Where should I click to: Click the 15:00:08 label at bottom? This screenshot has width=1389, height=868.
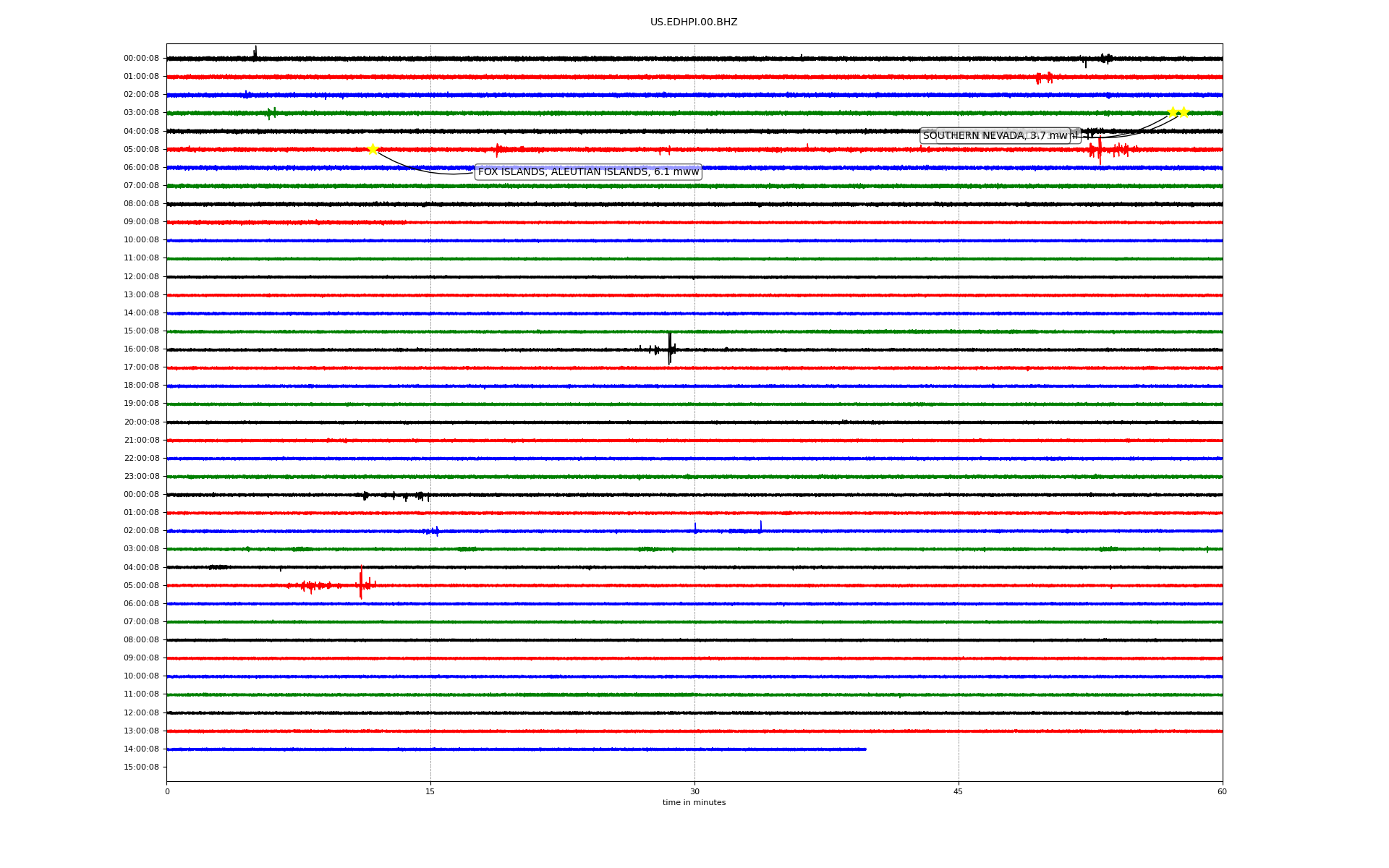pos(141,767)
